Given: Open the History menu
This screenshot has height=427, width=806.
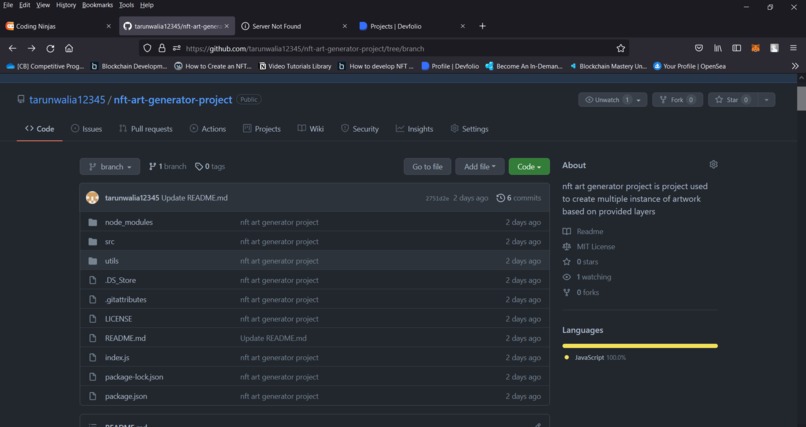Looking at the screenshot, I should point(66,5).
